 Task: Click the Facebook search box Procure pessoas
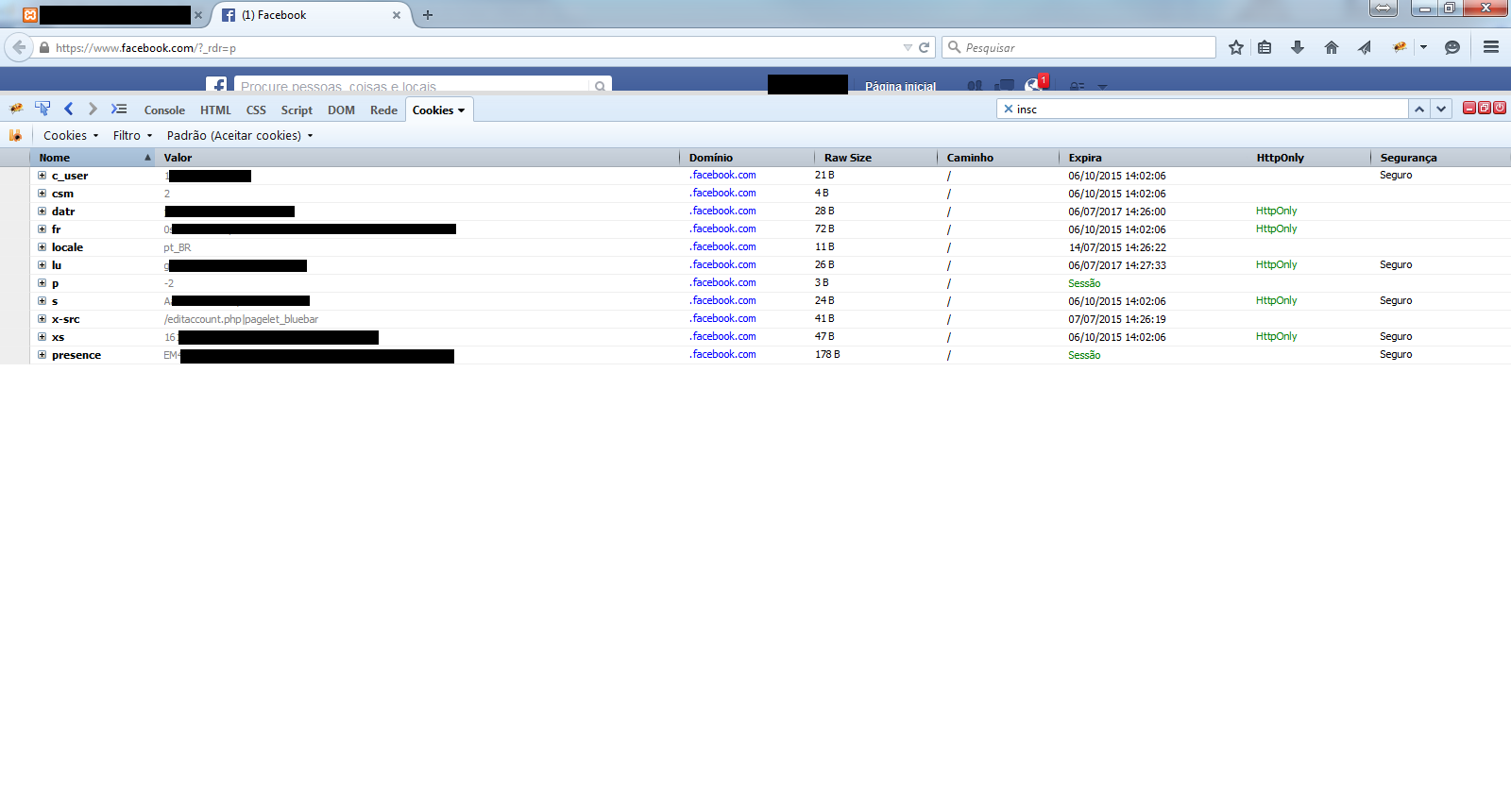[x=413, y=85]
